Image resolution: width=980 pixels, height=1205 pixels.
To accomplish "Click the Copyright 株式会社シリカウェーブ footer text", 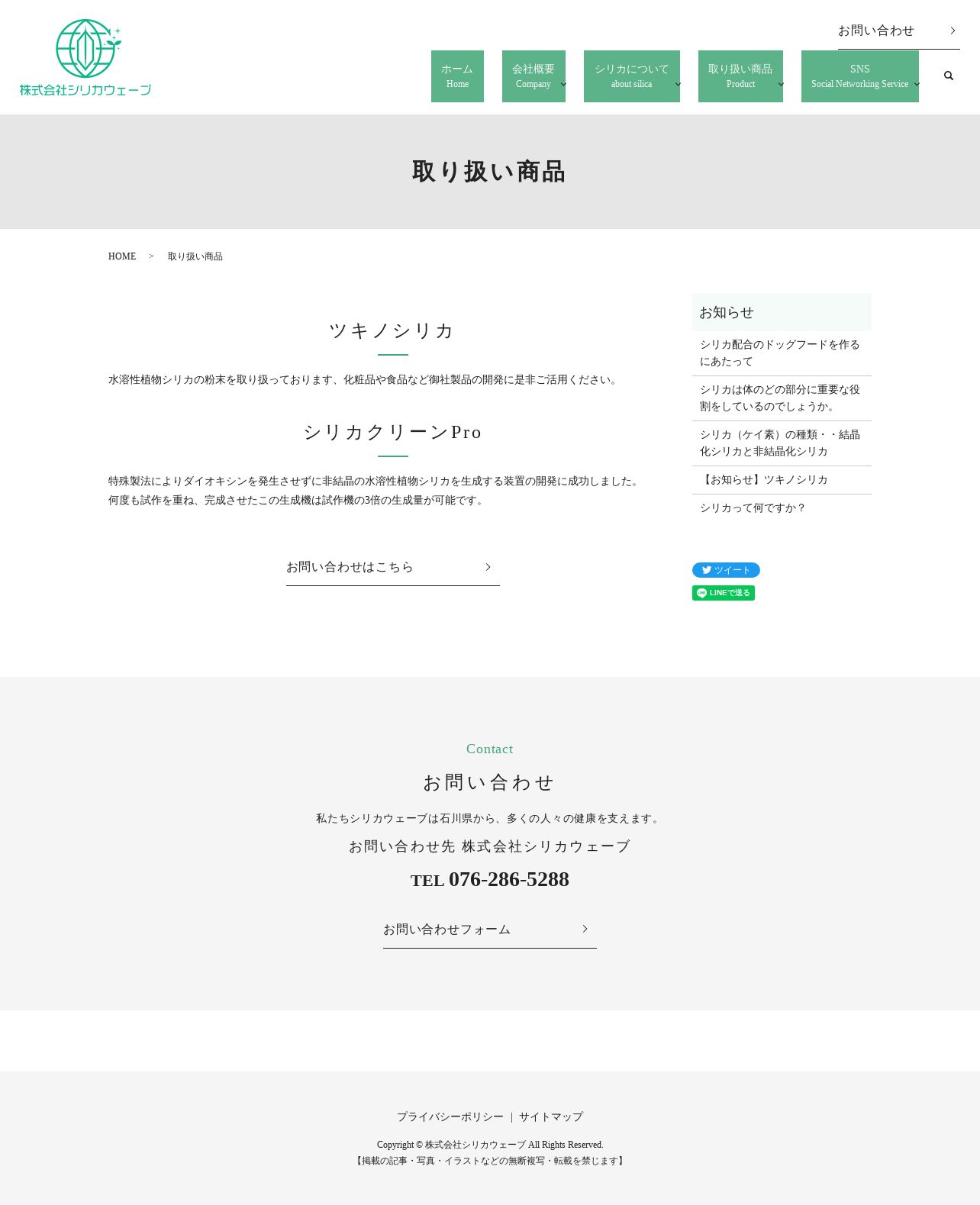I will coord(490,1145).
